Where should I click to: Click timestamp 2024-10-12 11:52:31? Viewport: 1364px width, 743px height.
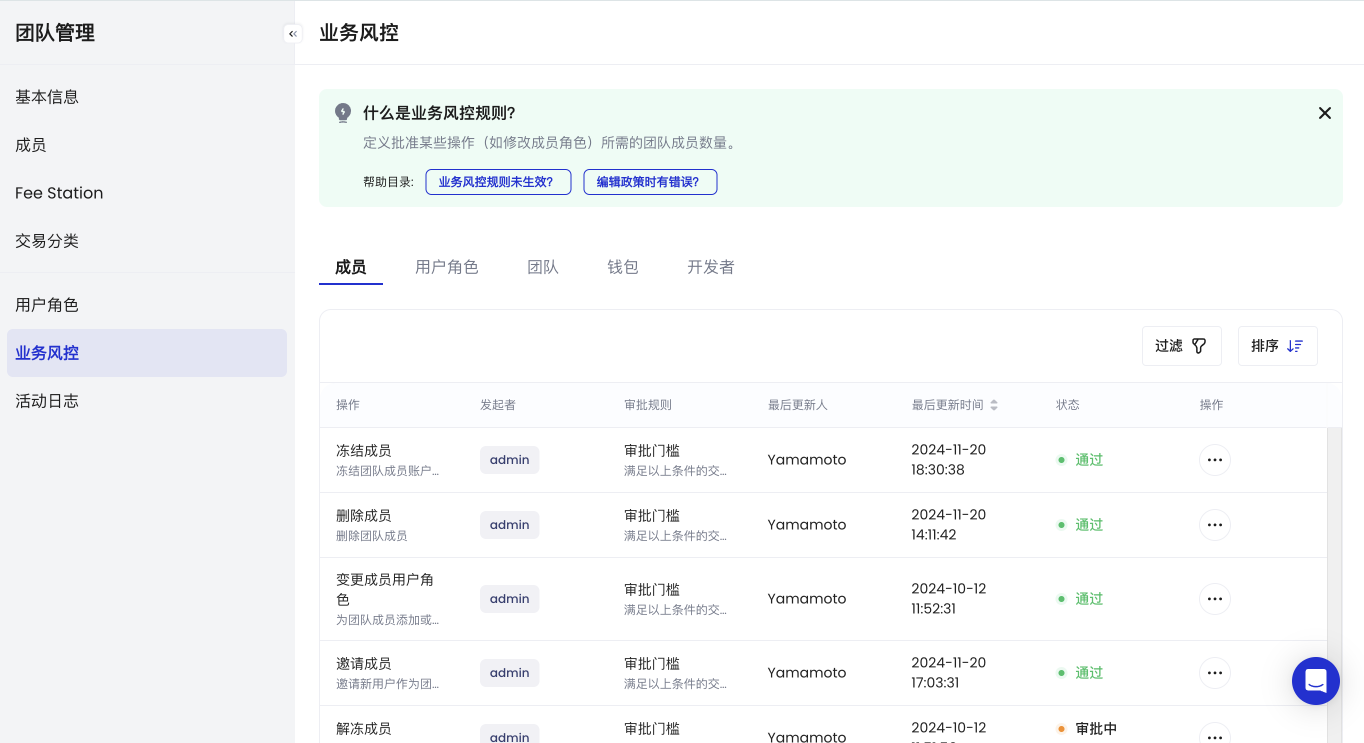[x=949, y=599]
